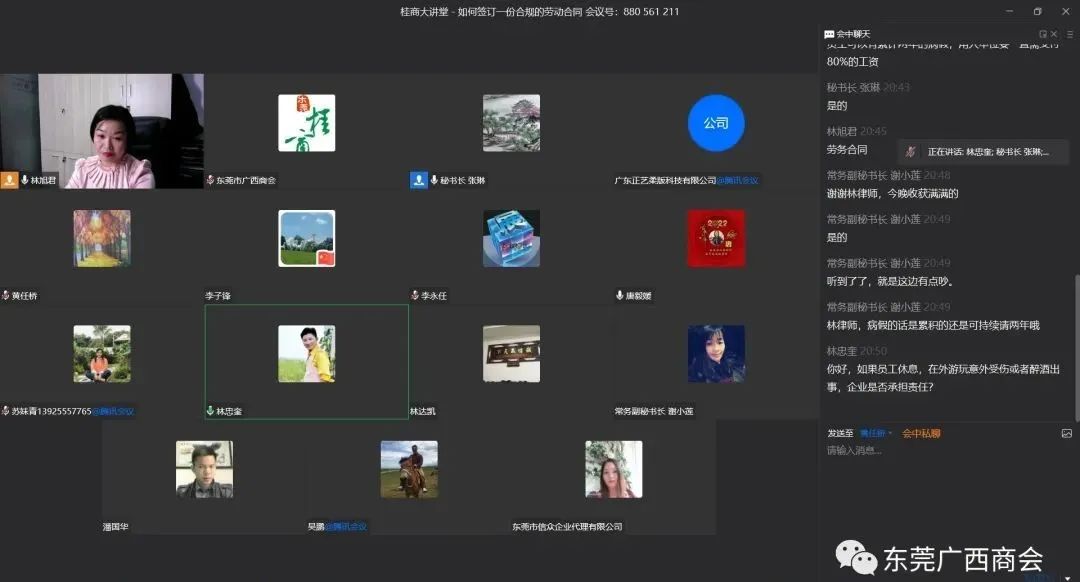The height and width of the screenshot is (582, 1080).
Task: Click 秘书长 张琳's microphone icon
Action: pos(434,180)
